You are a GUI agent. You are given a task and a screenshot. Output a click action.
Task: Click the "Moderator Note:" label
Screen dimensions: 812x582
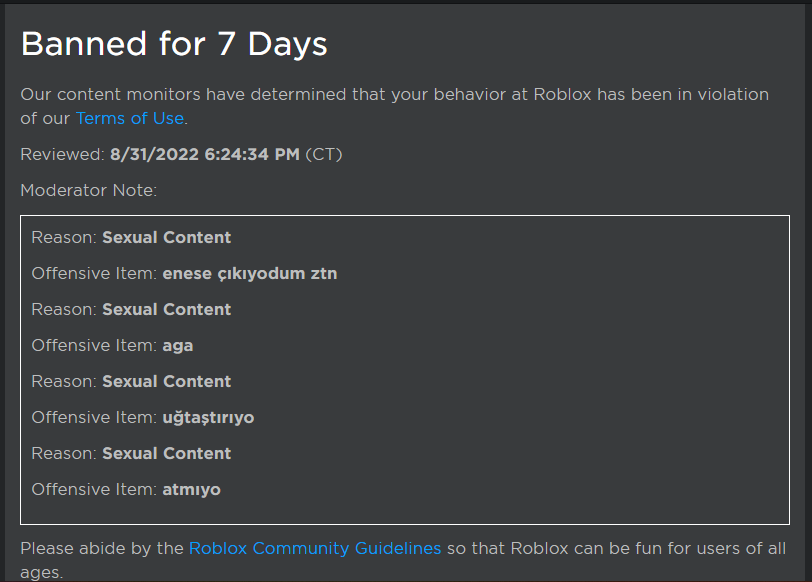pyautogui.click(x=88, y=190)
